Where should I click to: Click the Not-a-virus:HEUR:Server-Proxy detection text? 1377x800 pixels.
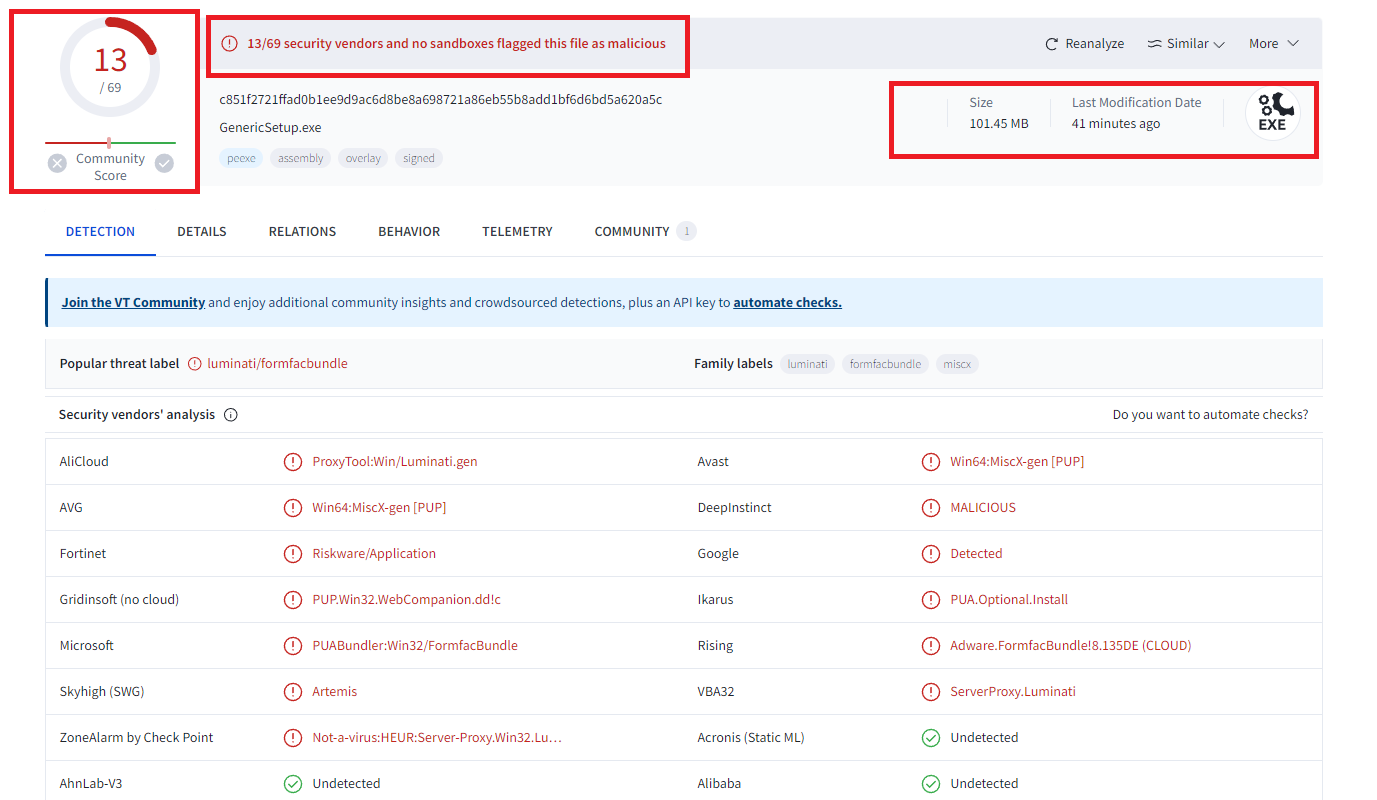click(437, 738)
